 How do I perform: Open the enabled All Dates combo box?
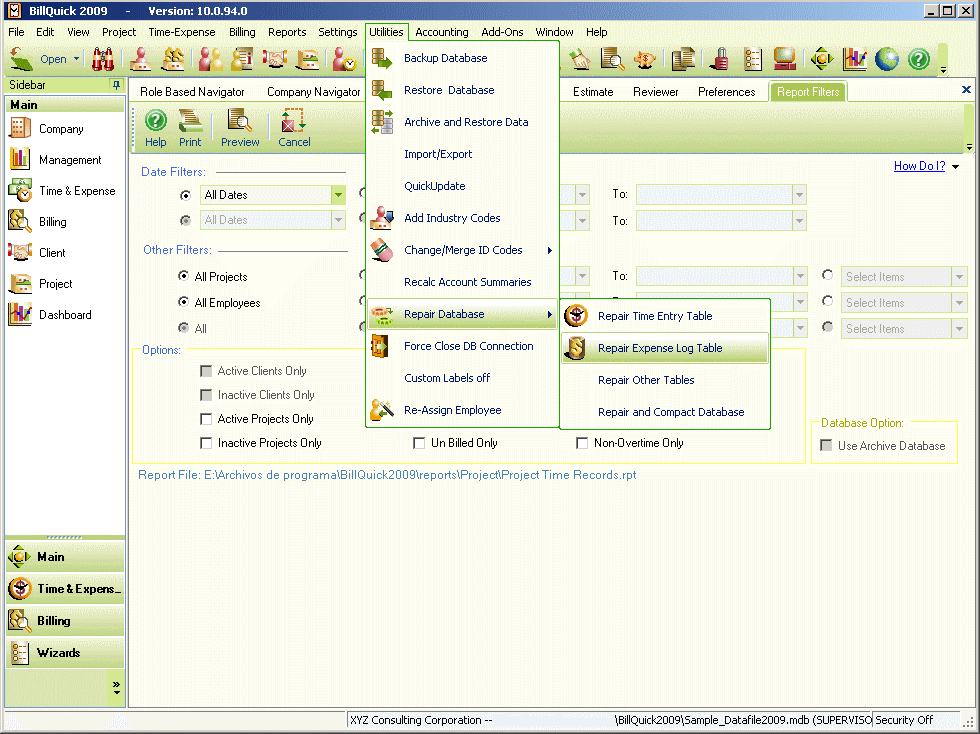pyautogui.click(x=338, y=195)
